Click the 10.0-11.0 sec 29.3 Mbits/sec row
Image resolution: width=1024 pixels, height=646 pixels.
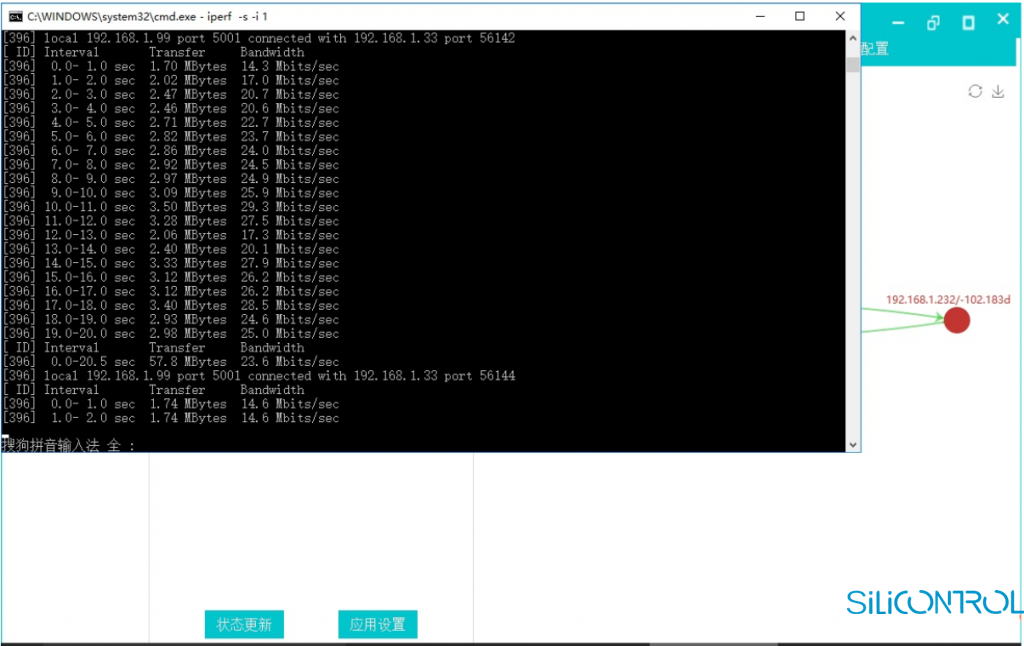click(171, 207)
